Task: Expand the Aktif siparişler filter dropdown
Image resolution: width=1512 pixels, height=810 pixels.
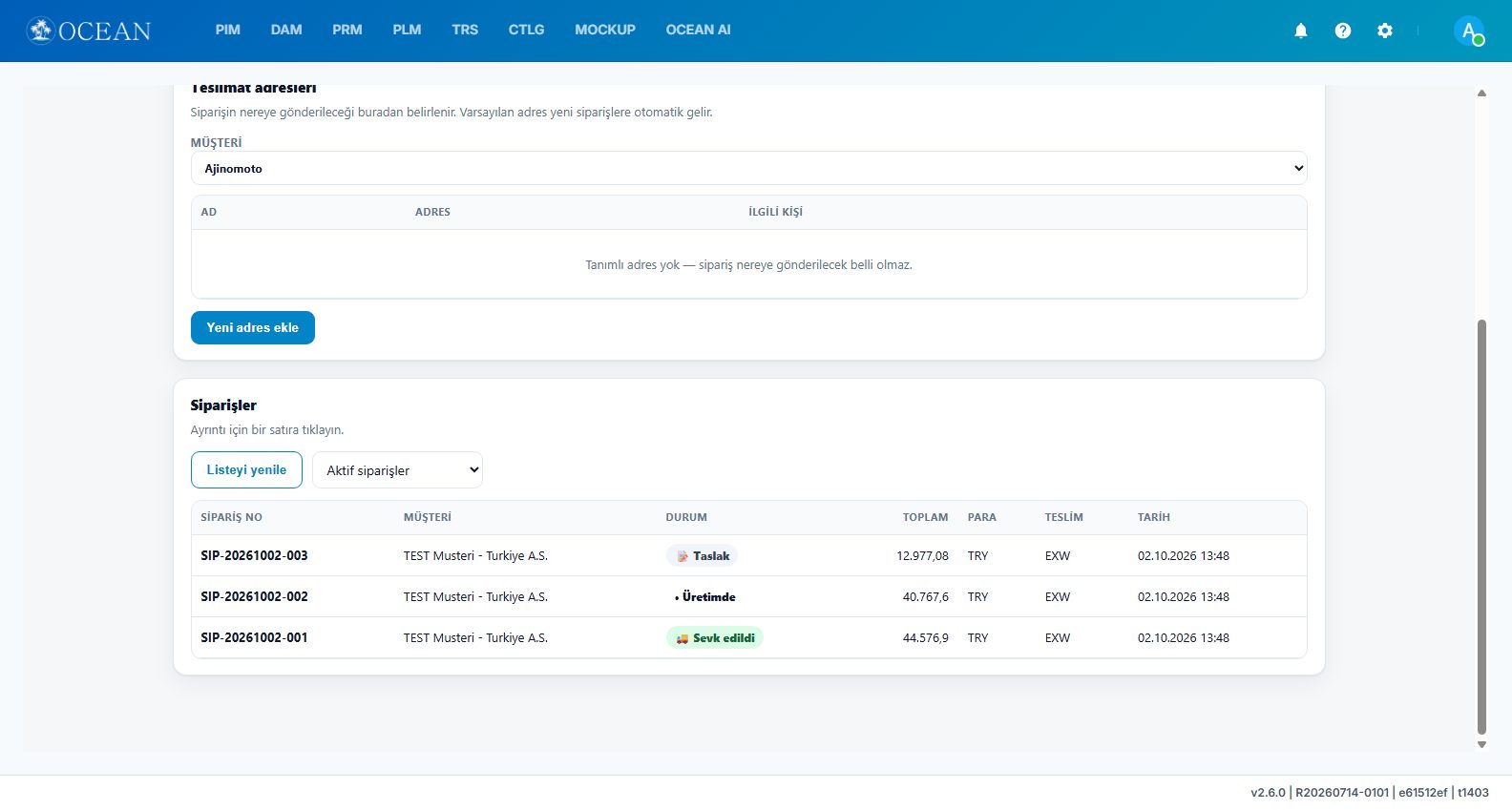Action: [397, 470]
